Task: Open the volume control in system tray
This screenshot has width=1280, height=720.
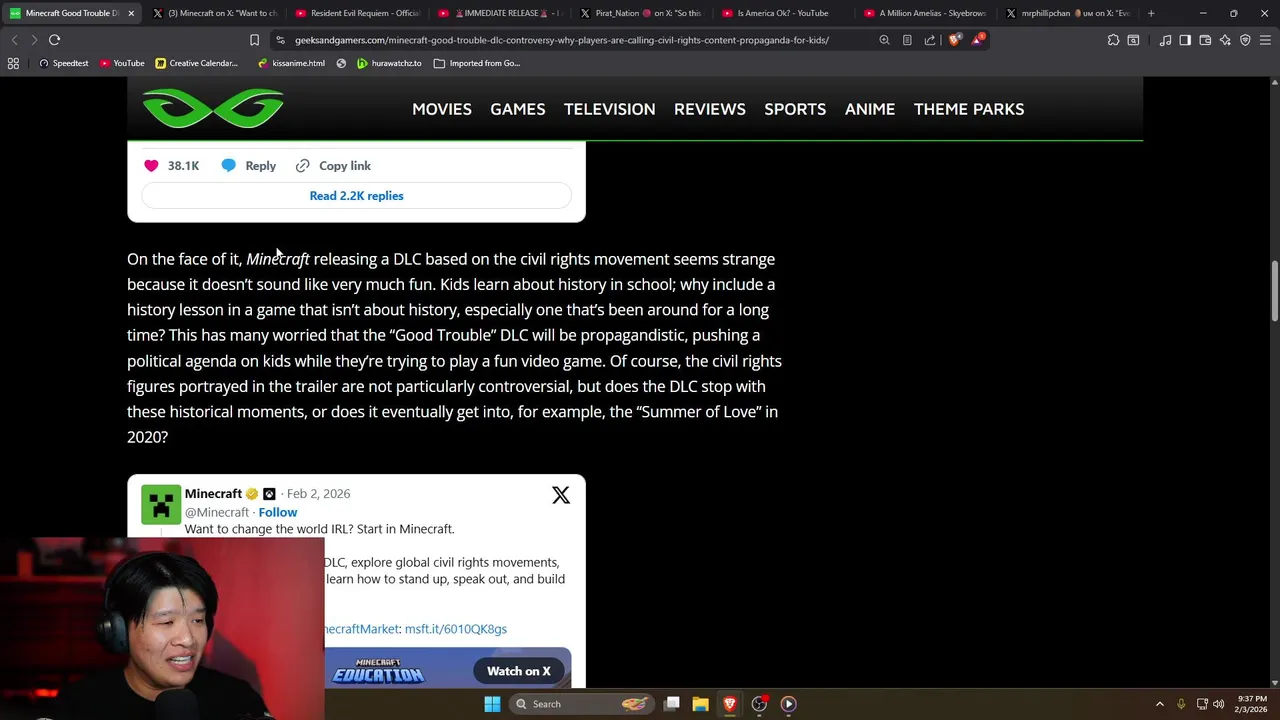Action: (x=1219, y=704)
